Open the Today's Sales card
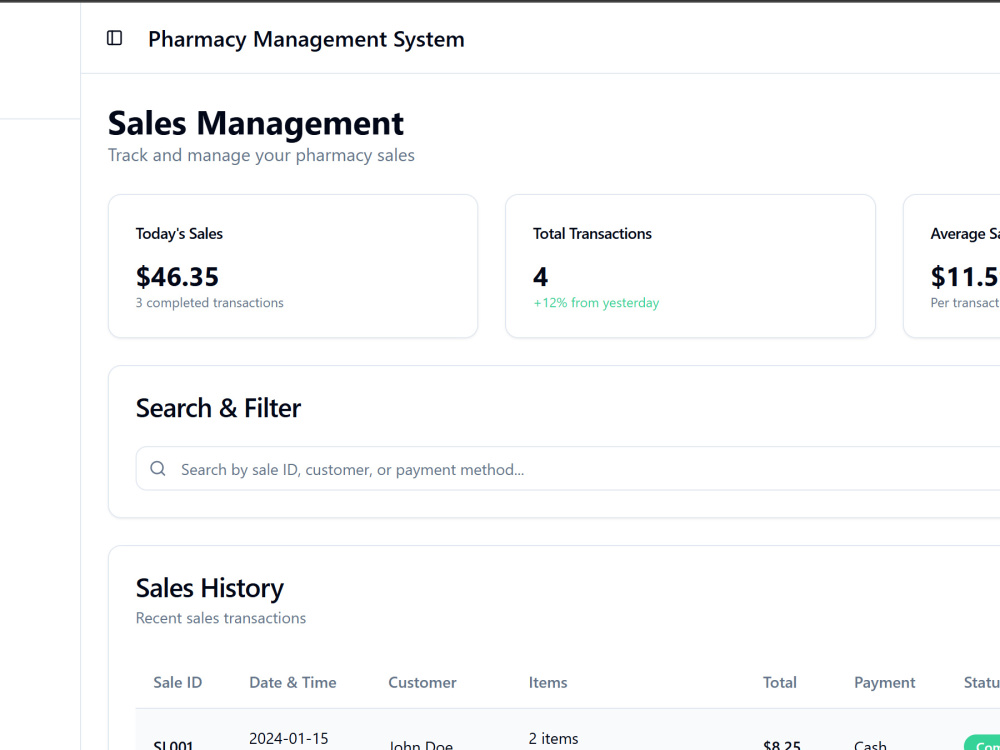The width and height of the screenshot is (1000, 750). pos(293,266)
